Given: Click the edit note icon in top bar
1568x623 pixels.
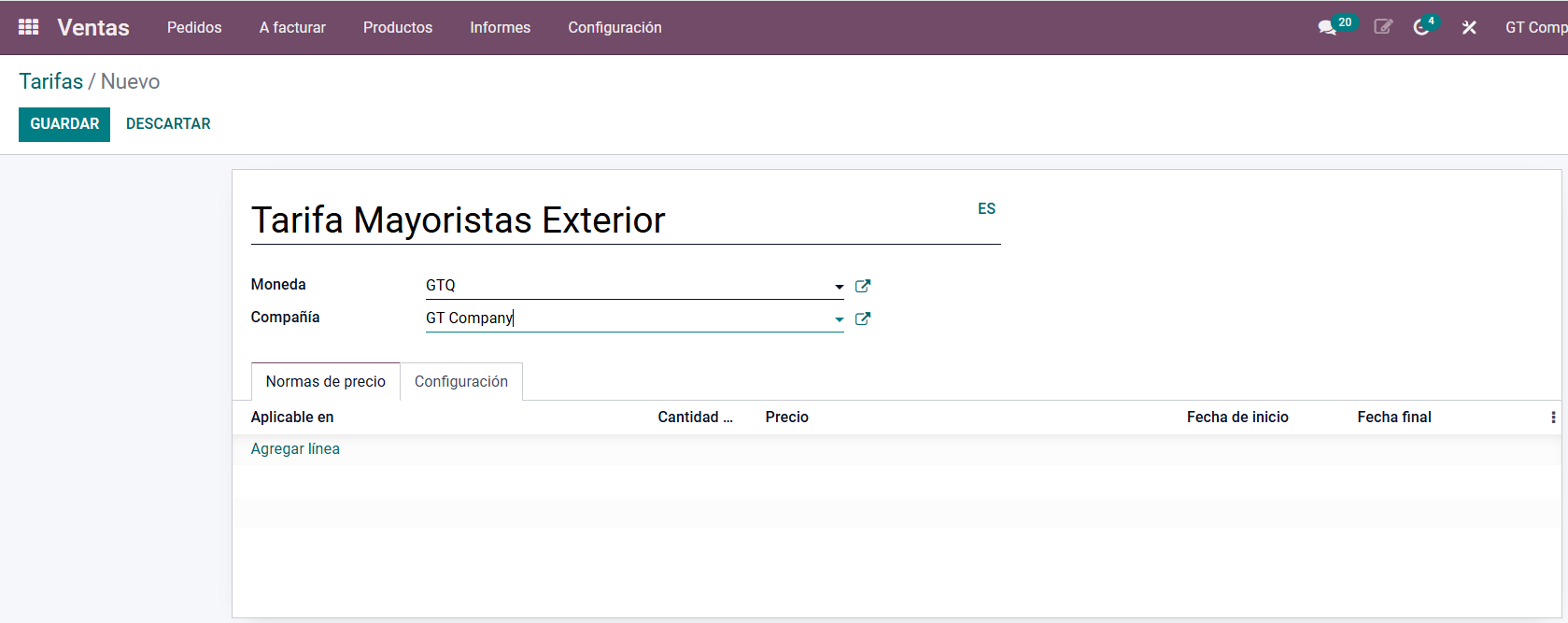Looking at the screenshot, I should point(1383,27).
